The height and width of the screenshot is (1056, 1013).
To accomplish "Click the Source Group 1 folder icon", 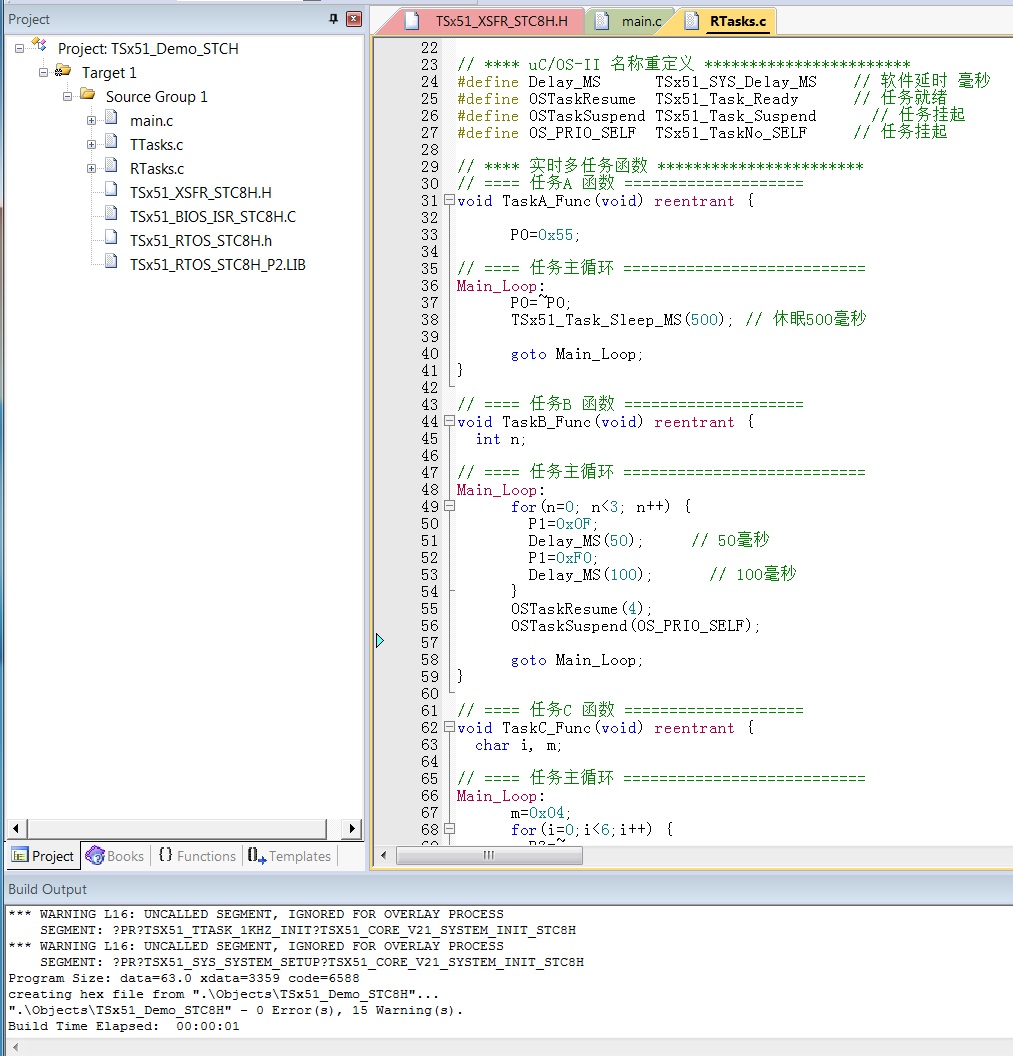I will [x=87, y=96].
